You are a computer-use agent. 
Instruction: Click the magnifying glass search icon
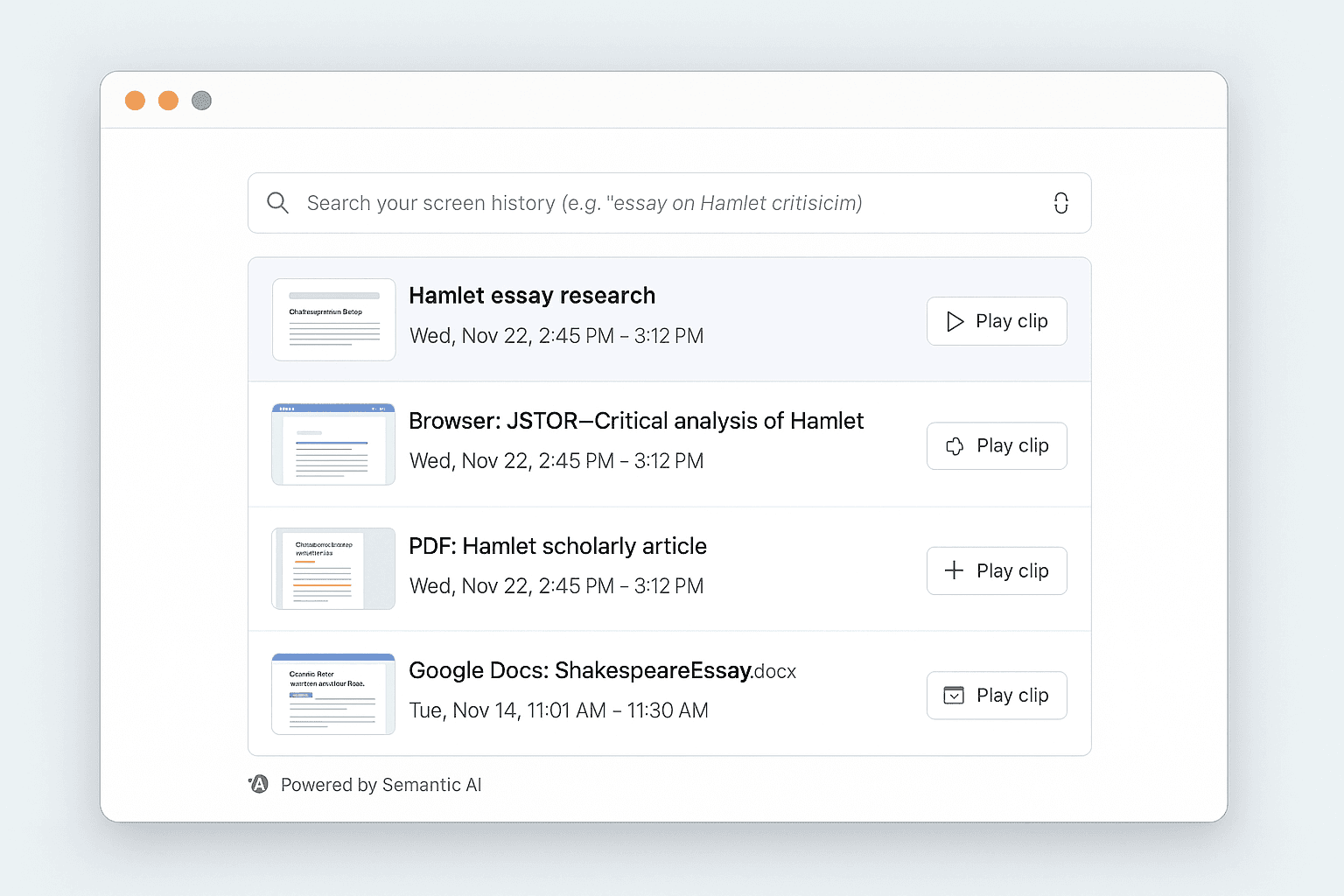277,203
